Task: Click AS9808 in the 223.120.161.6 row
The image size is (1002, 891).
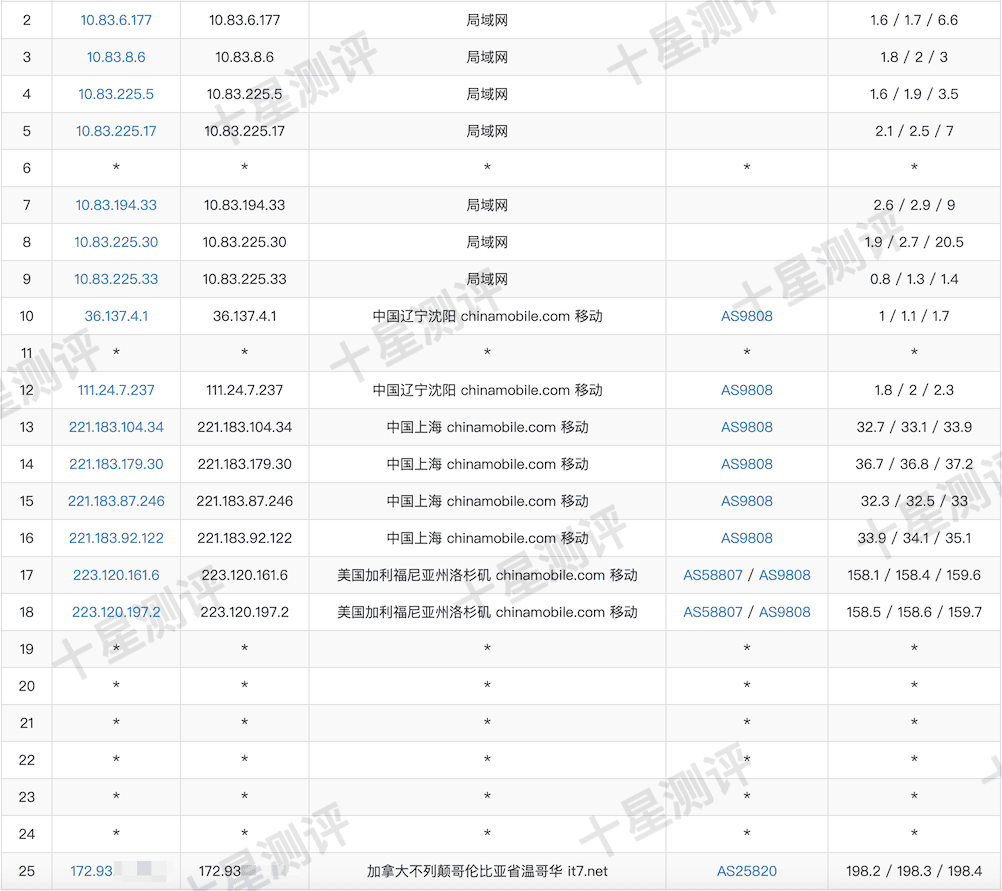Action: click(x=784, y=576)
